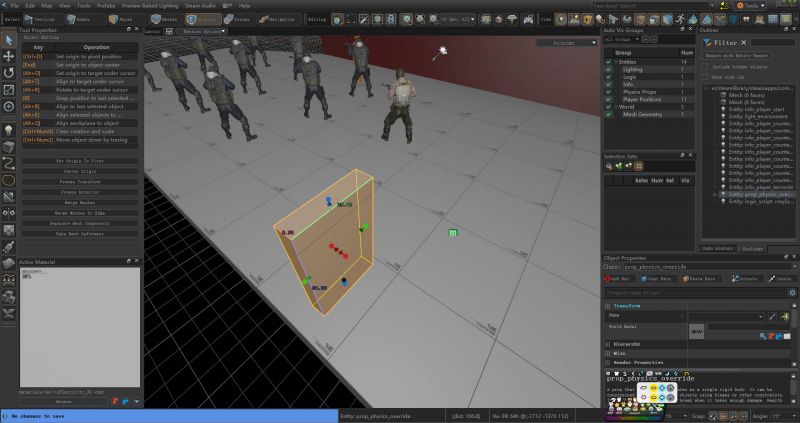Click the Center Origin button
800x423 pixels.
click(80, 171)
